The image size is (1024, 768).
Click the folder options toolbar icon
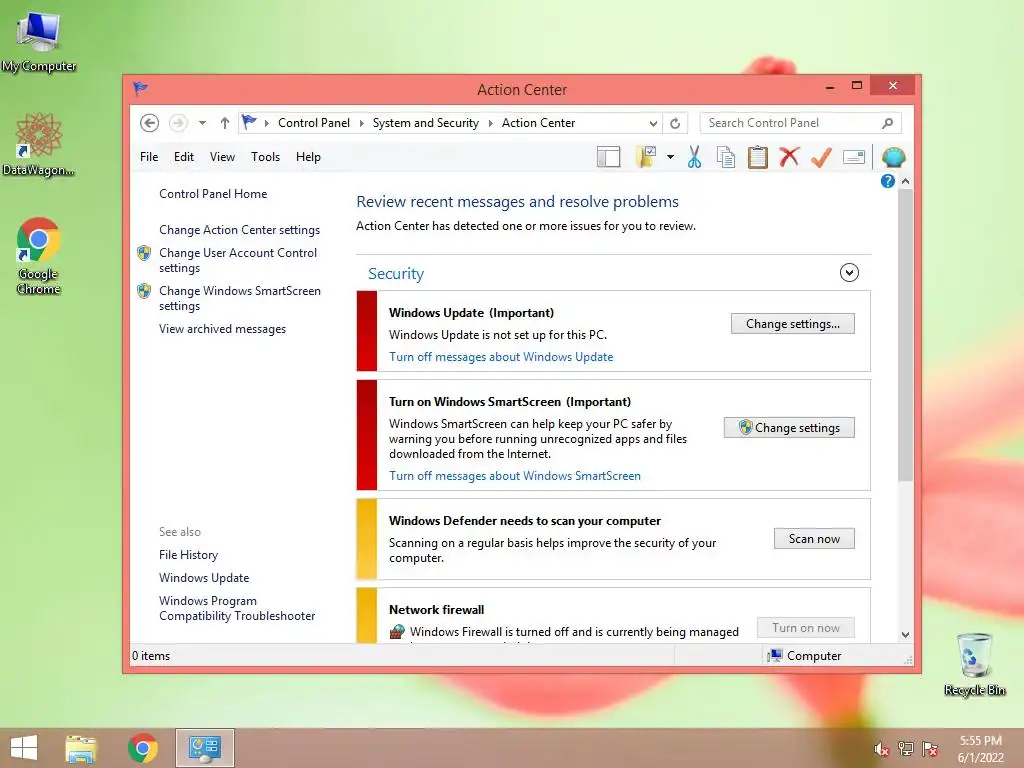[x=647, y=157]
